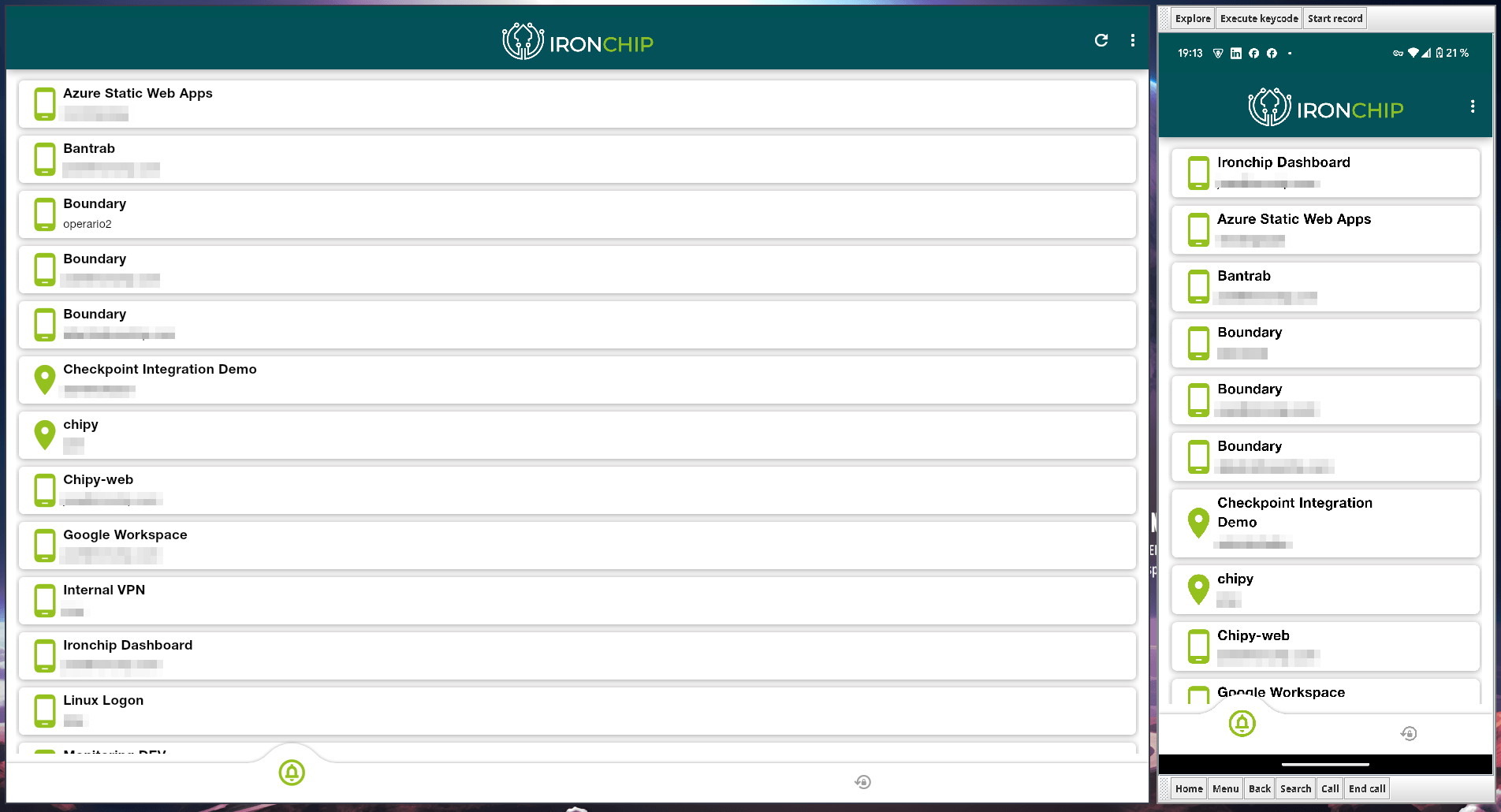Click location pin of chipy in phone emulator
This screenshot has width=1501, height=812.
pyautogui.click(x=1198, y=590)
